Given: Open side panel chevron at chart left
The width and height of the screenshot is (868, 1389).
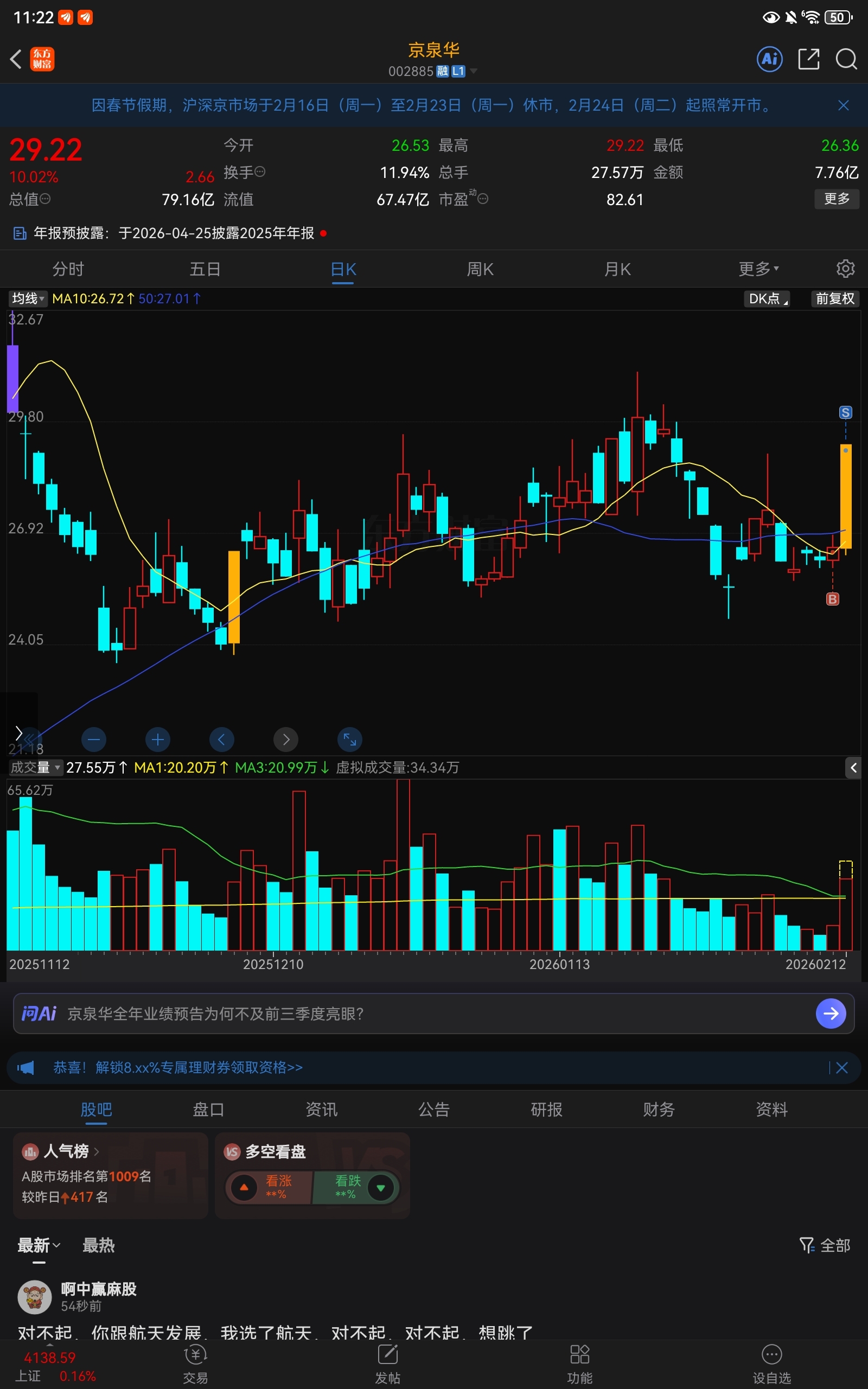Looking at the screenshot, I should click(18, 733).
